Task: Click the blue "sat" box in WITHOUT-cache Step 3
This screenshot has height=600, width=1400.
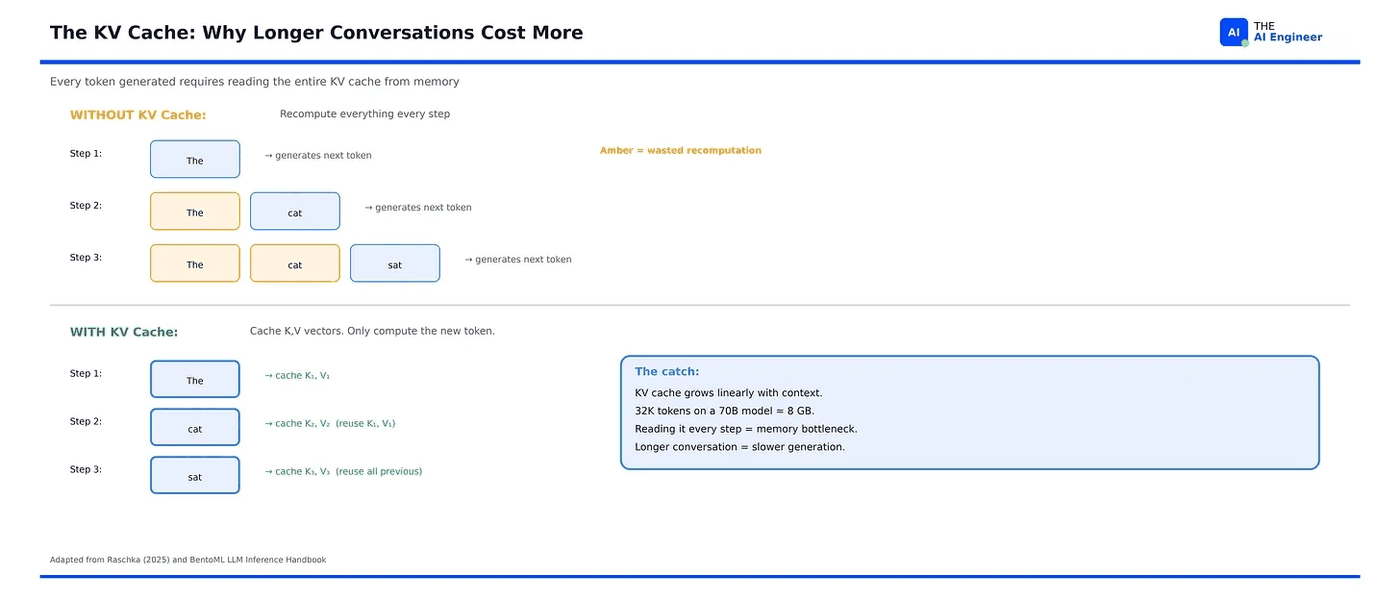Action: click(x=395, y=264)
